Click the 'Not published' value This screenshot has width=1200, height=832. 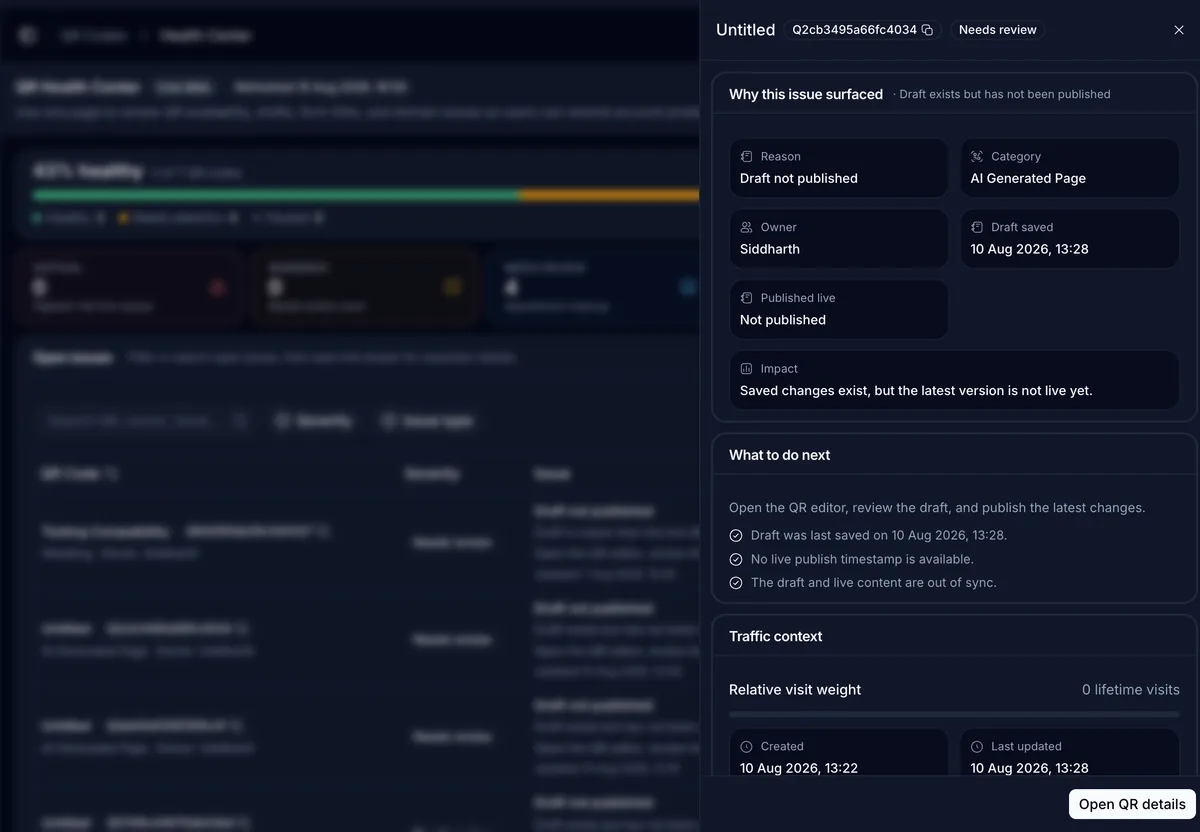[x=783, y=320]
